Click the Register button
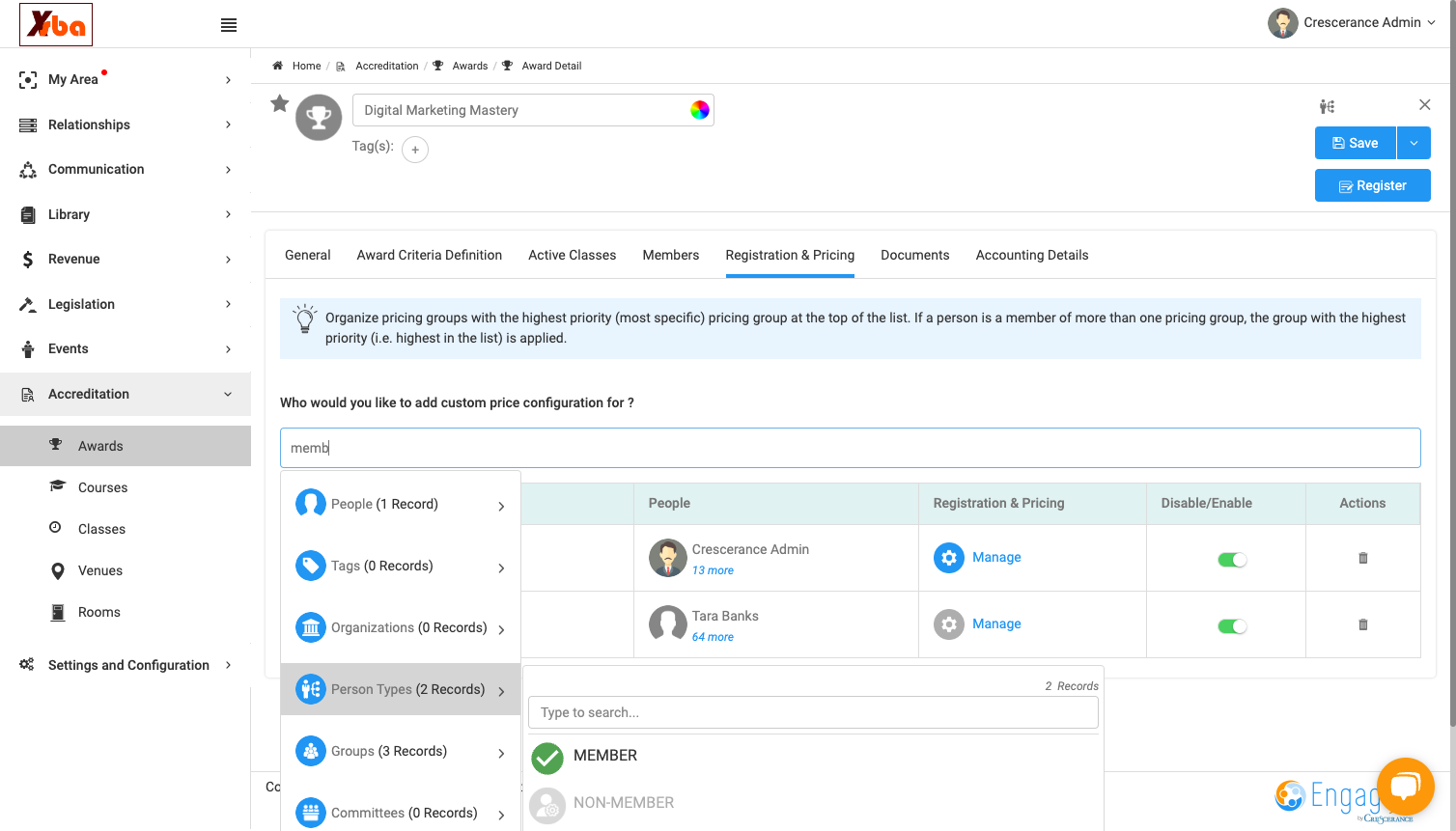 (1373, 185)
